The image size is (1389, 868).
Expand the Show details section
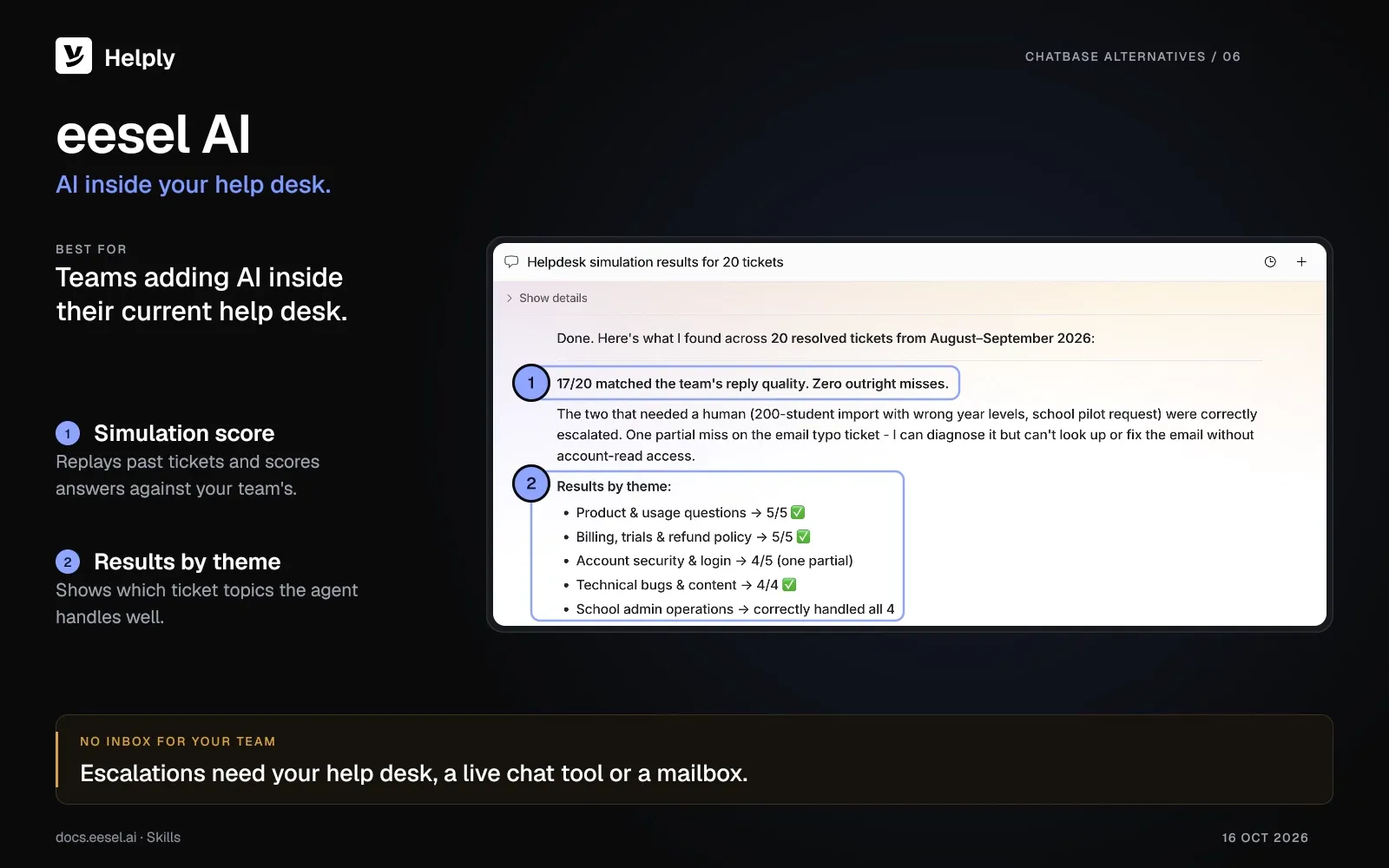coord(547,298)
